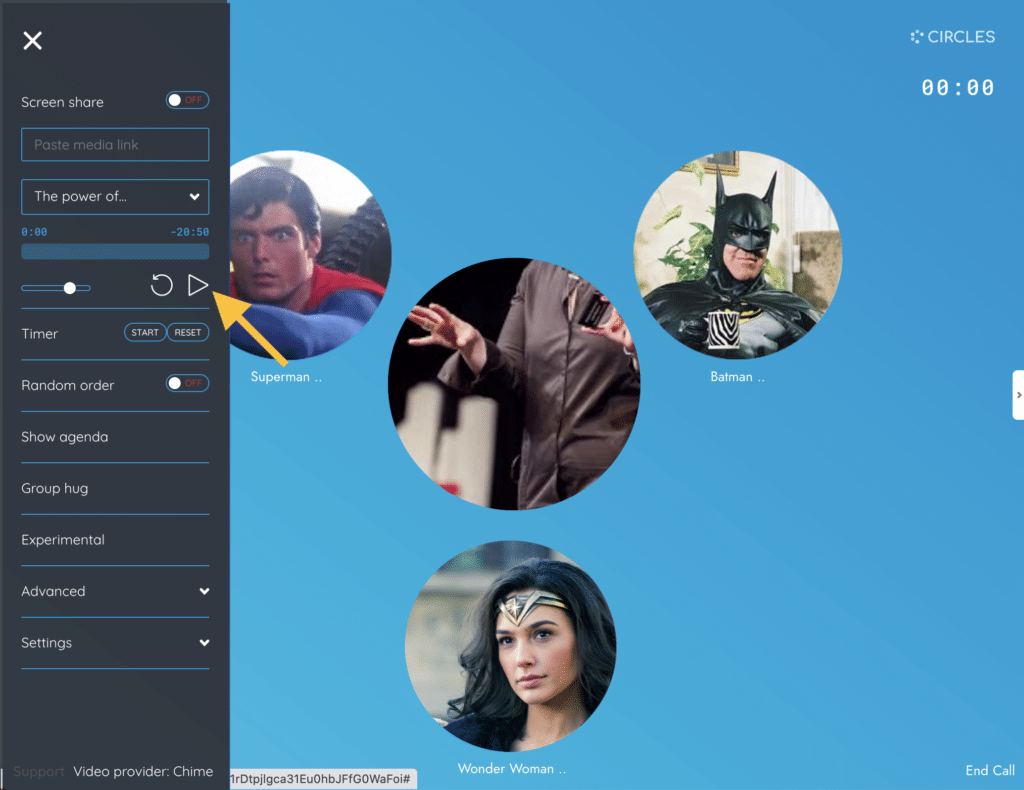1024x790 pixels.
Task: Click the 'Batman ..' name label
Action: [737, 377]
